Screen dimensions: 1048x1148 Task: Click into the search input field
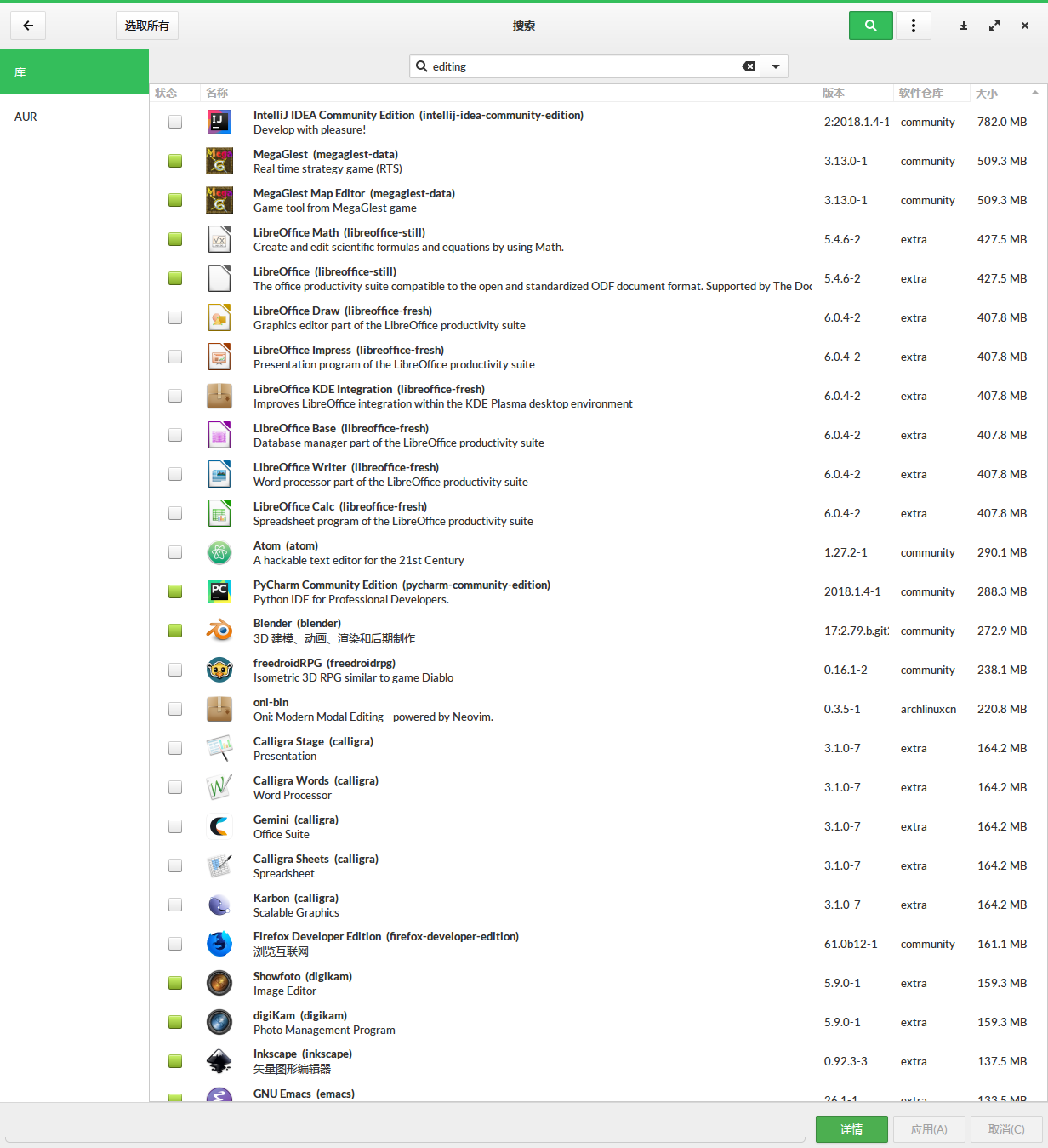[585, 66]
